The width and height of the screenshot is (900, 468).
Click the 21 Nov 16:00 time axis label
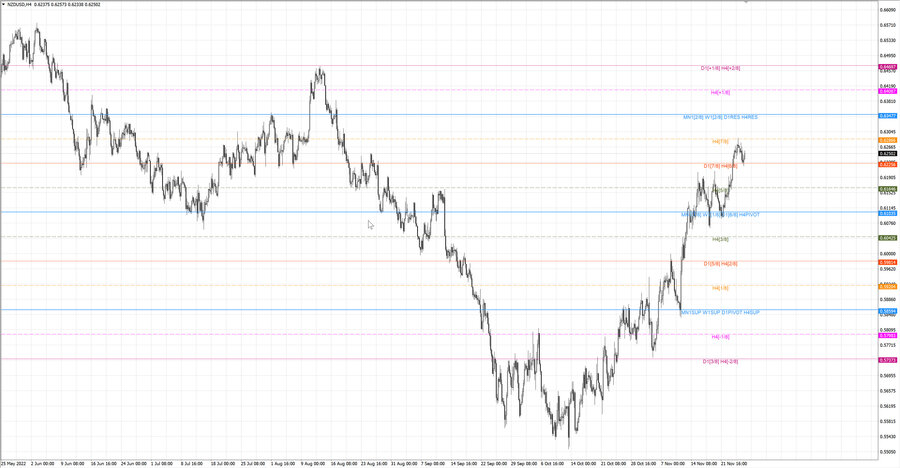pos(734,463)
